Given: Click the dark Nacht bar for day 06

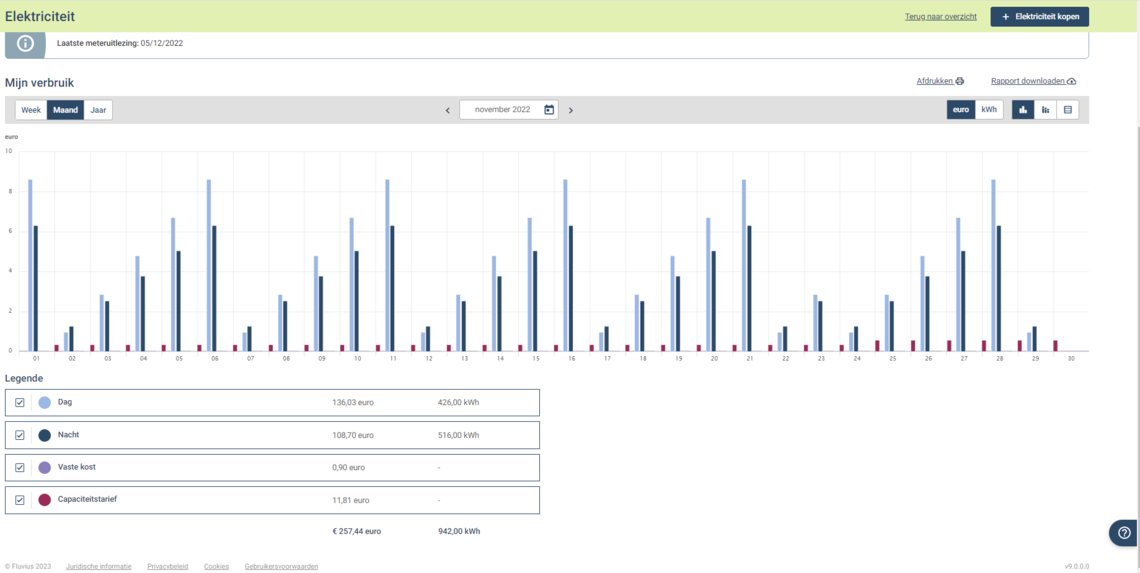Looking at the screenshot, I should [214, 289].
